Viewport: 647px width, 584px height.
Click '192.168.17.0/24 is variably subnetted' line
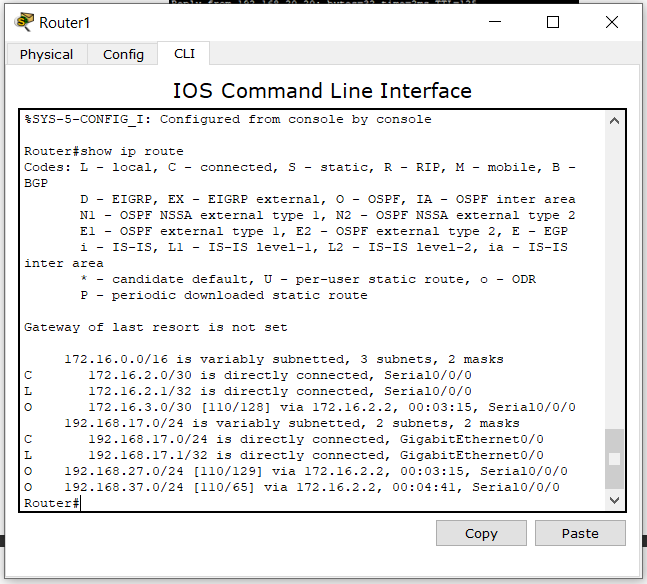tap(292, 423)
